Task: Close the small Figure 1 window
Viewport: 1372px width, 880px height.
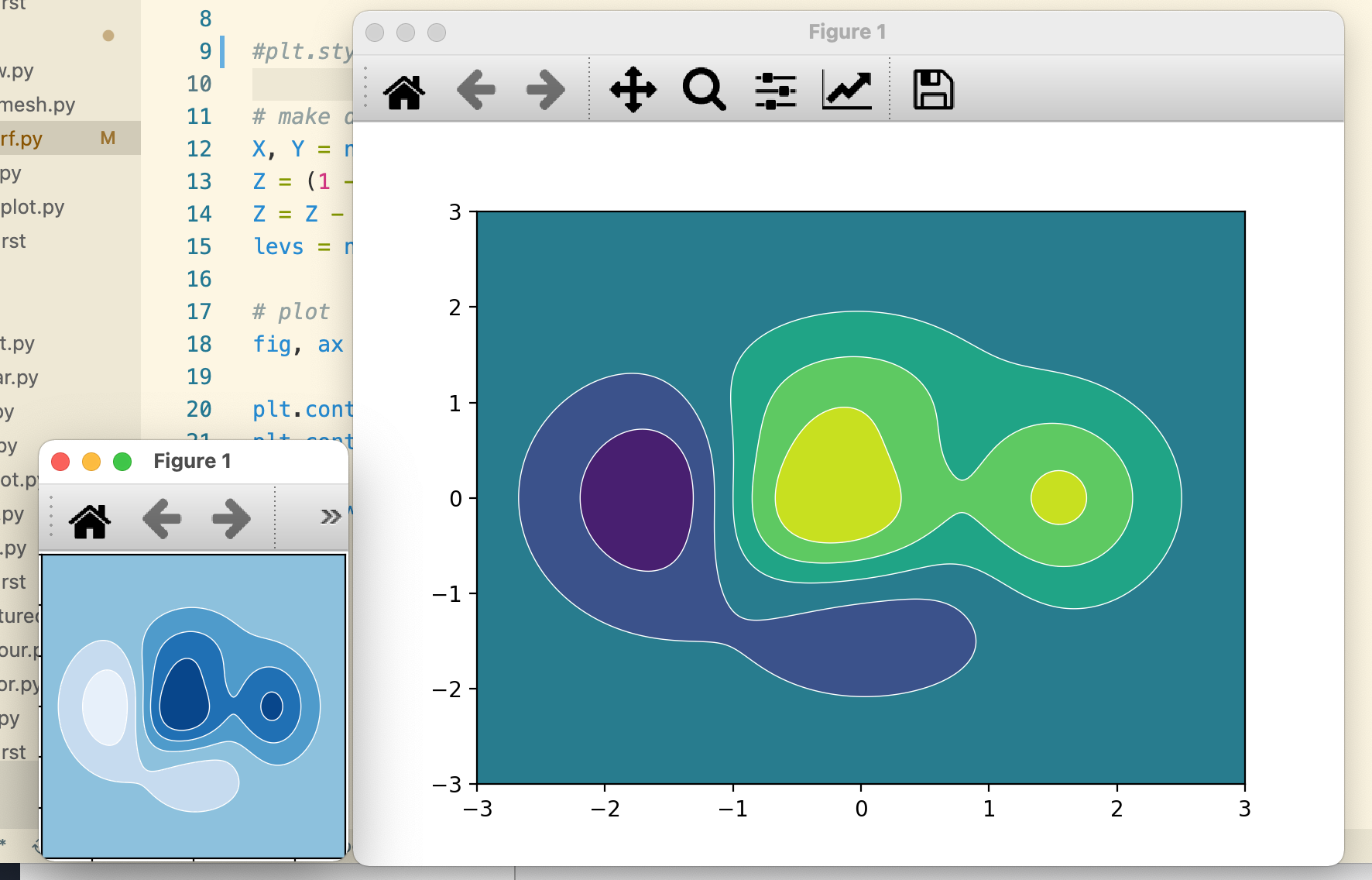Action: tap(60, 462)
